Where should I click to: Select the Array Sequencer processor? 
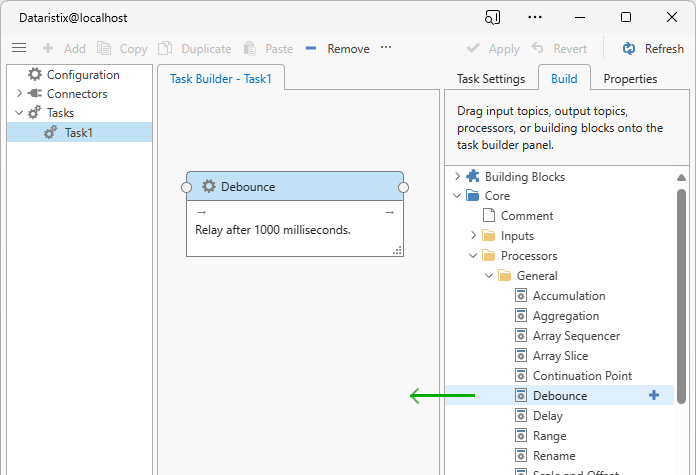[x=576, y=336]
